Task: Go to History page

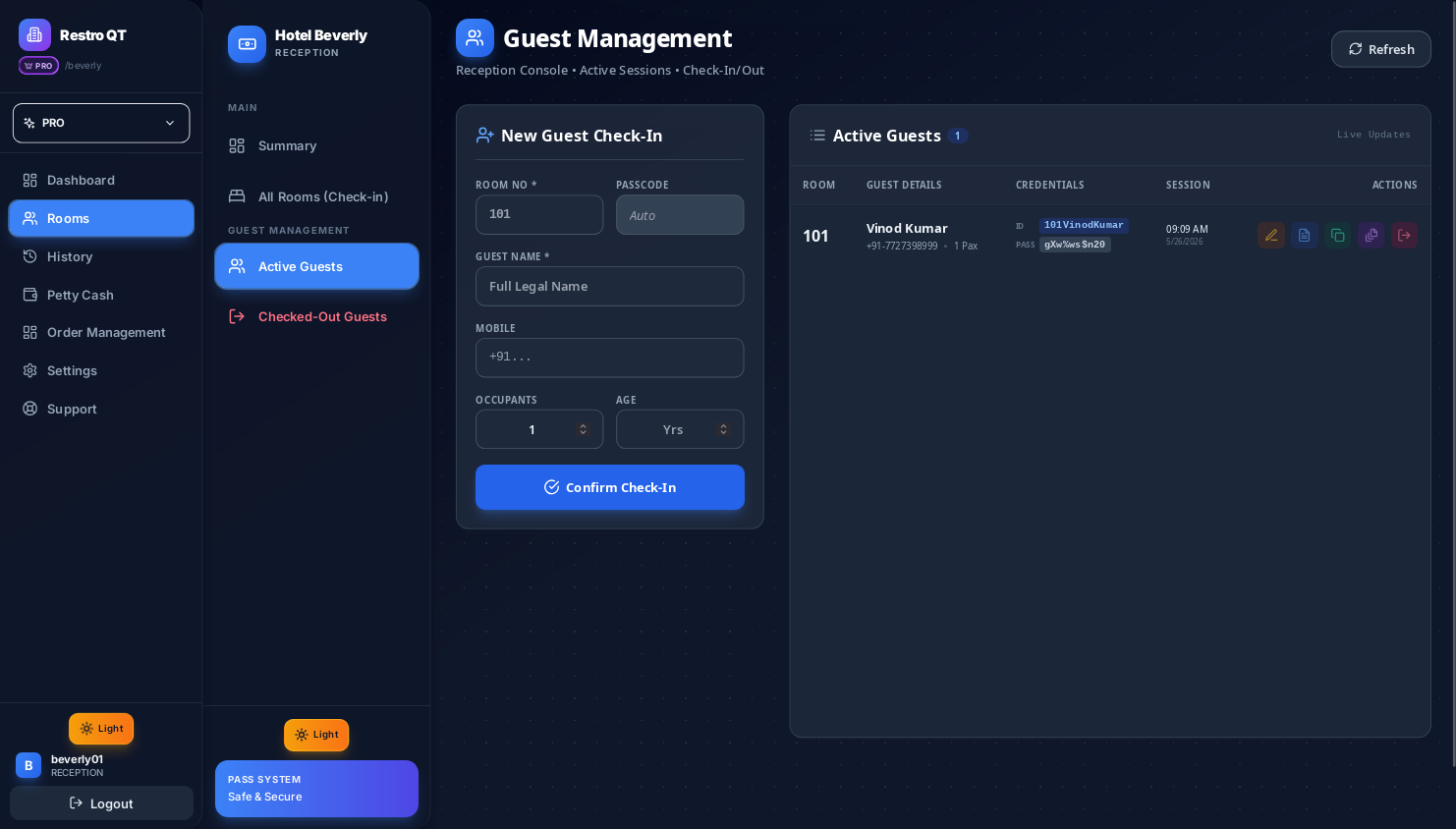Action: 101,256
